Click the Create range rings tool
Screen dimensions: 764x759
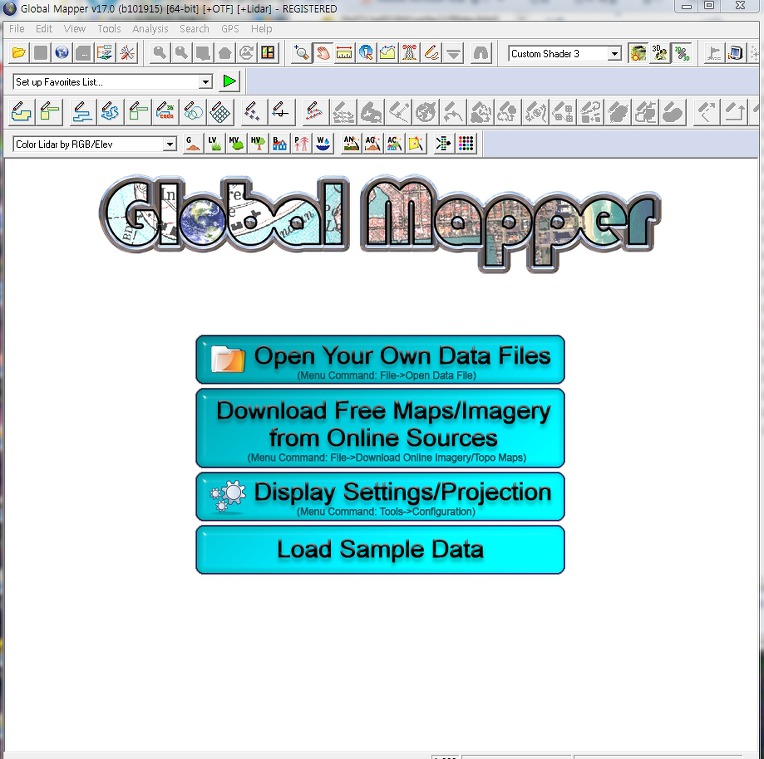[193, 112]
